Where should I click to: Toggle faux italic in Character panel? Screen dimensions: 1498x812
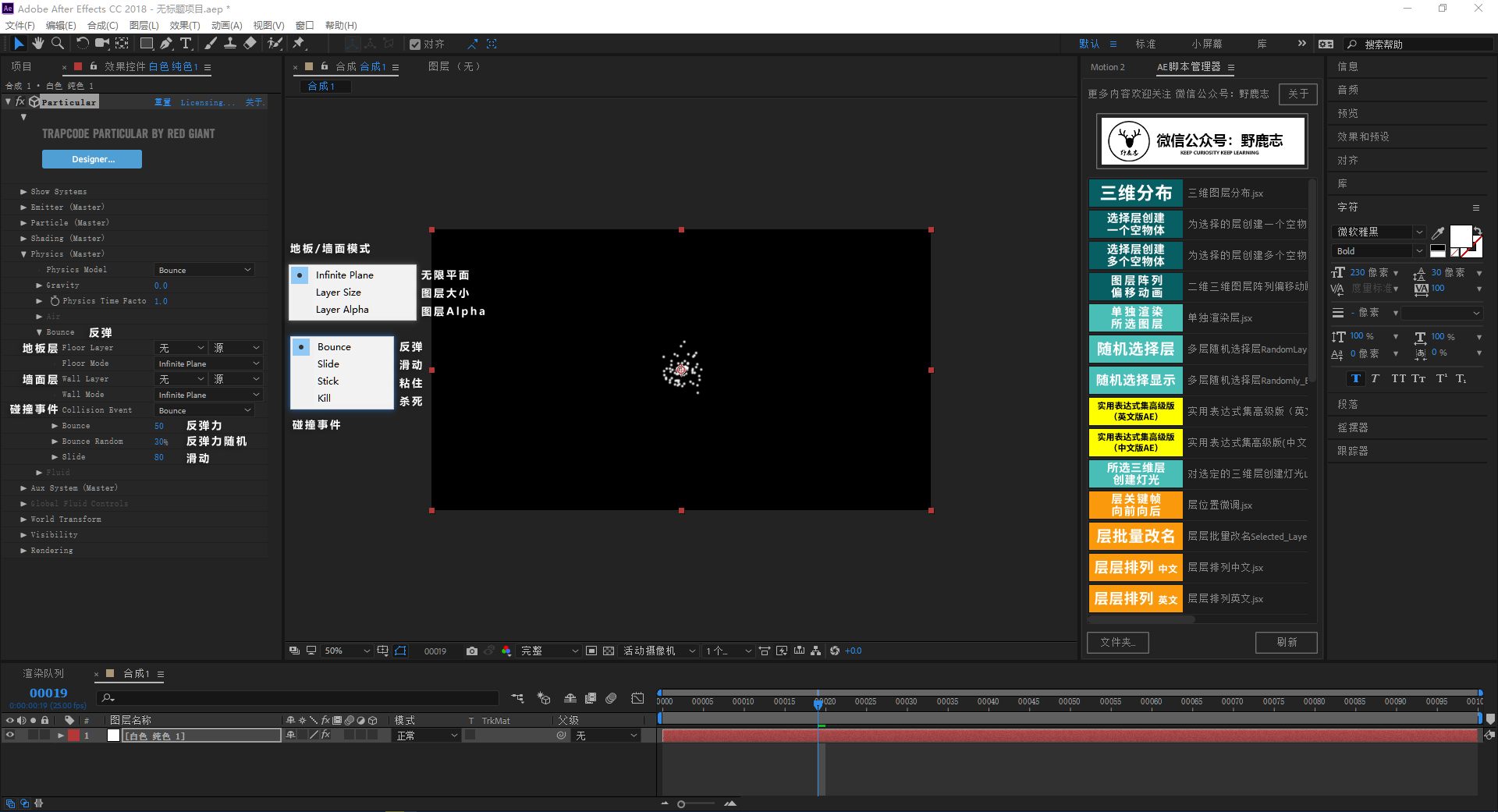pos(1375,378)
